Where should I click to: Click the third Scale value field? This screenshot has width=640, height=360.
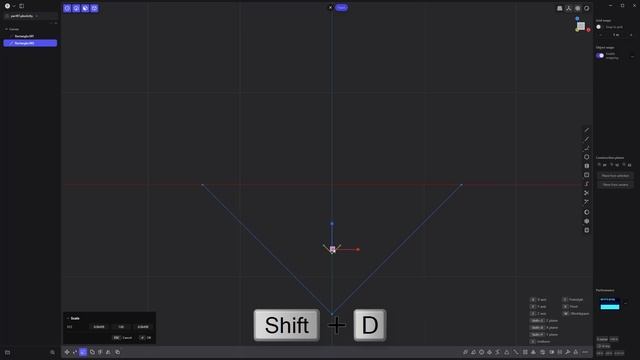click(x=143, y=327)
